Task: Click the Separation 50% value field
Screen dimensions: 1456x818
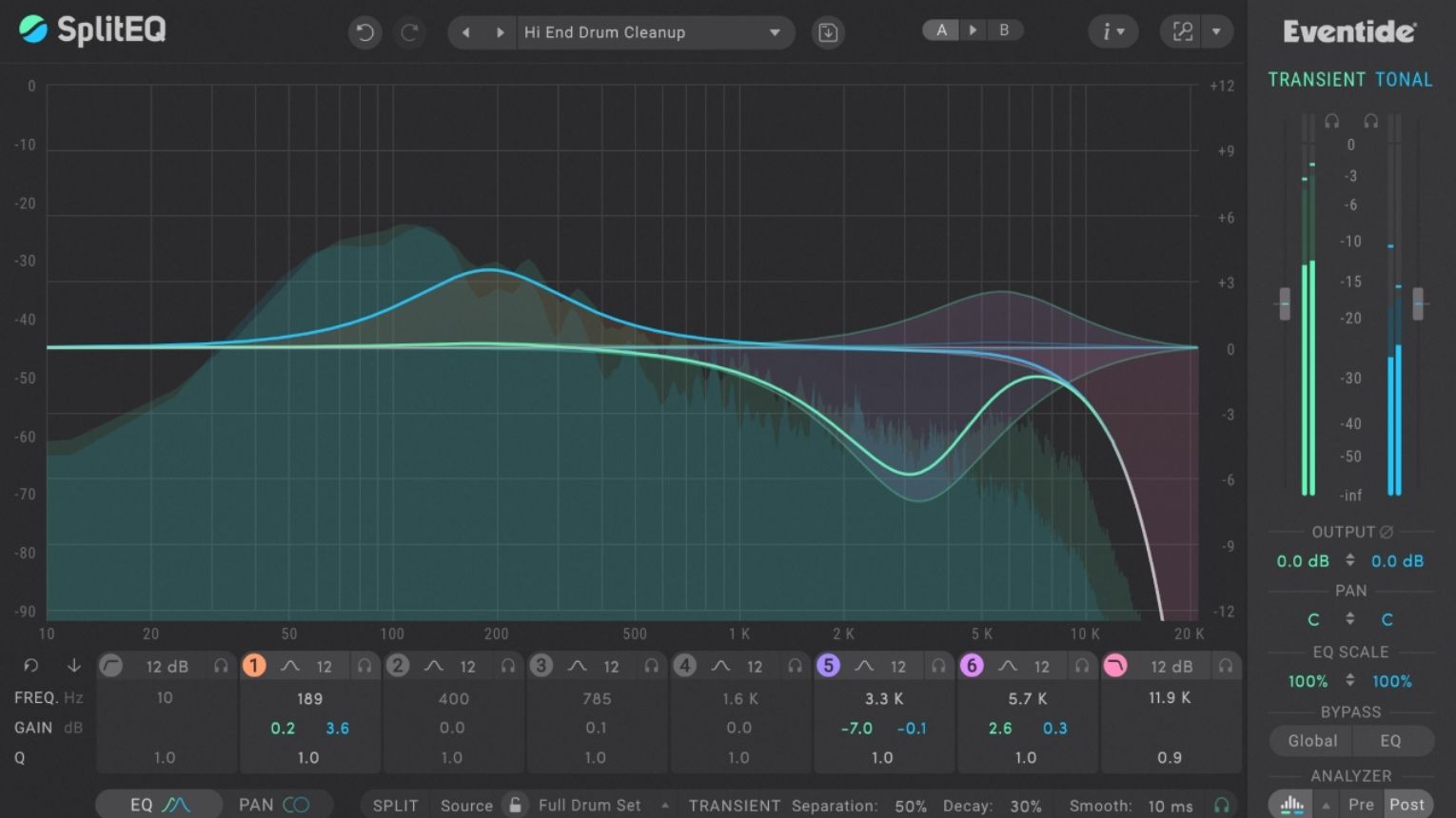Action: click(x=910, y=806)
